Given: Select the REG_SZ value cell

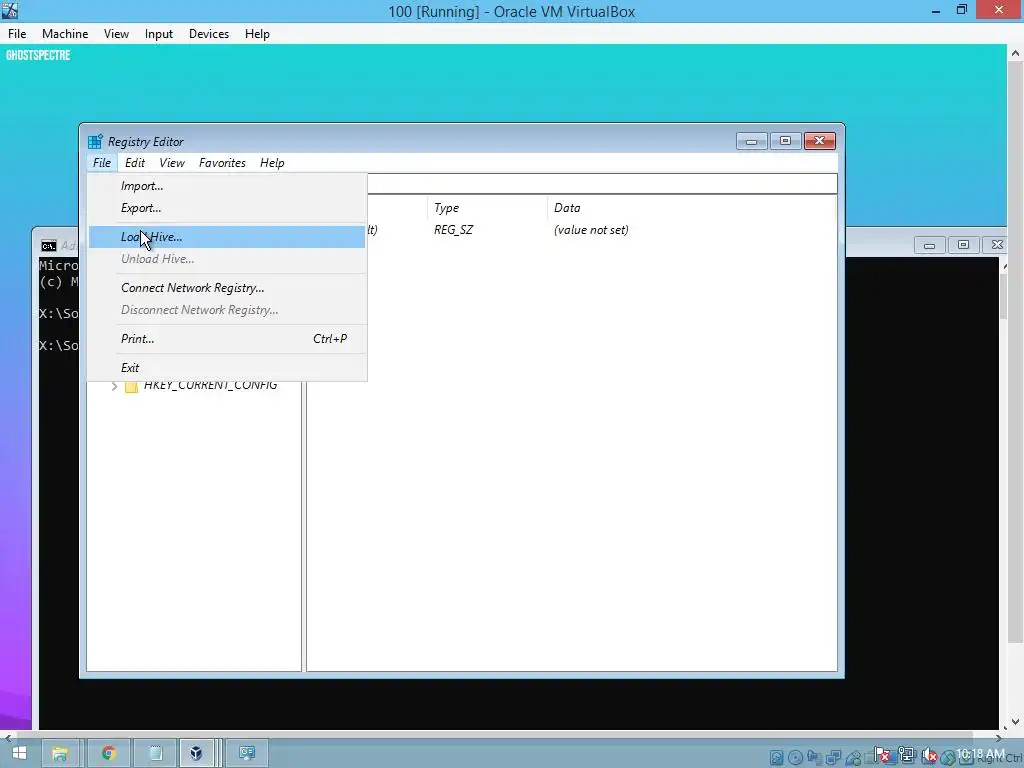Looking at the screenshot, I should tap(453, 230).
